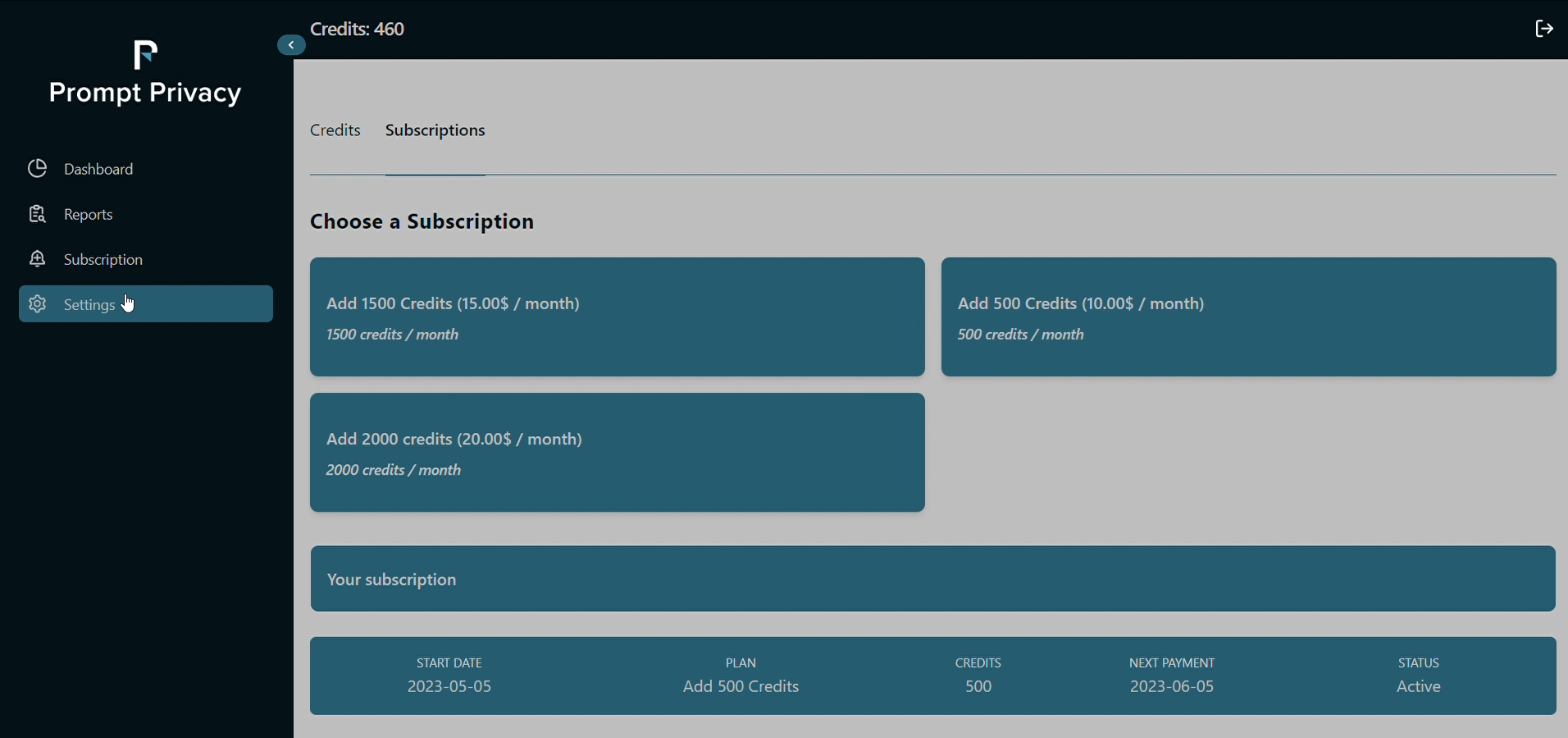The height and width of the screenshot is (738, 1568).
Task: Click the 2000 credits / month subtitle
Action: (x=394, y=470)
